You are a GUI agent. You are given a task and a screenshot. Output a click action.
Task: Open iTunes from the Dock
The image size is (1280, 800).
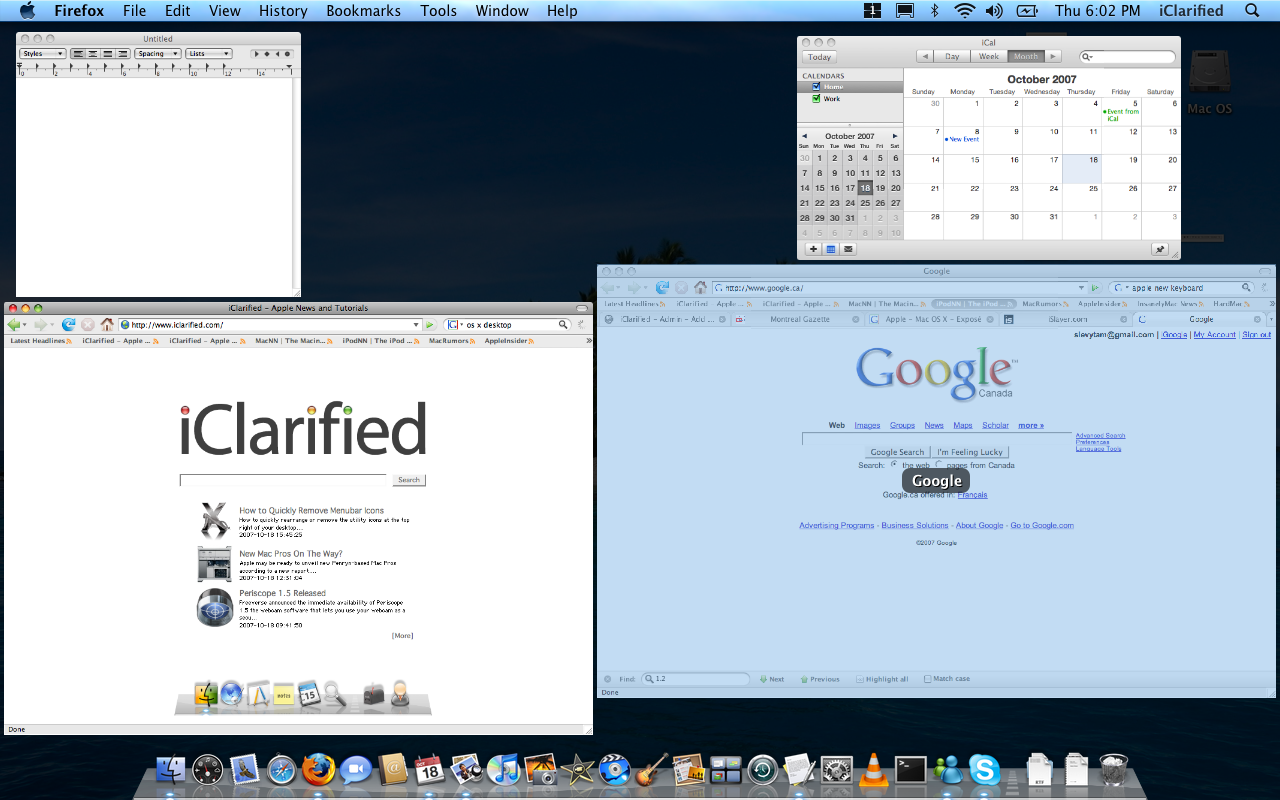(504, 770)
